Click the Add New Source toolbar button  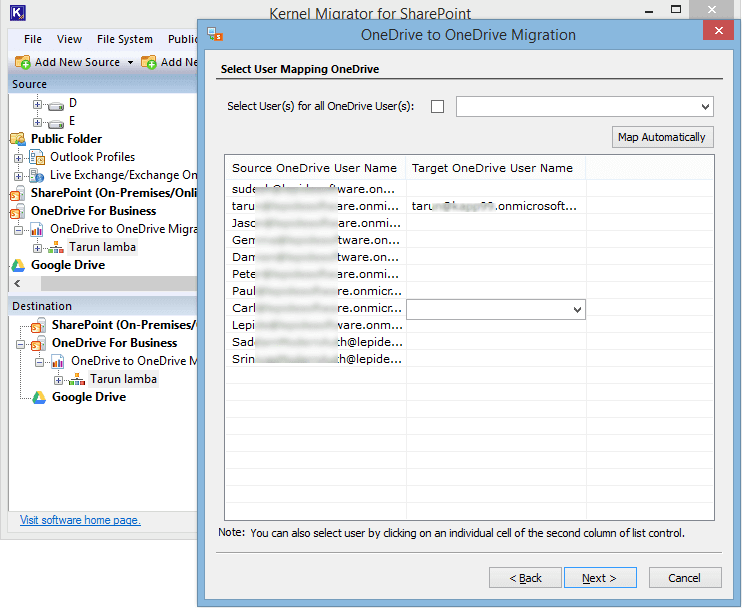tap(73, 62)
